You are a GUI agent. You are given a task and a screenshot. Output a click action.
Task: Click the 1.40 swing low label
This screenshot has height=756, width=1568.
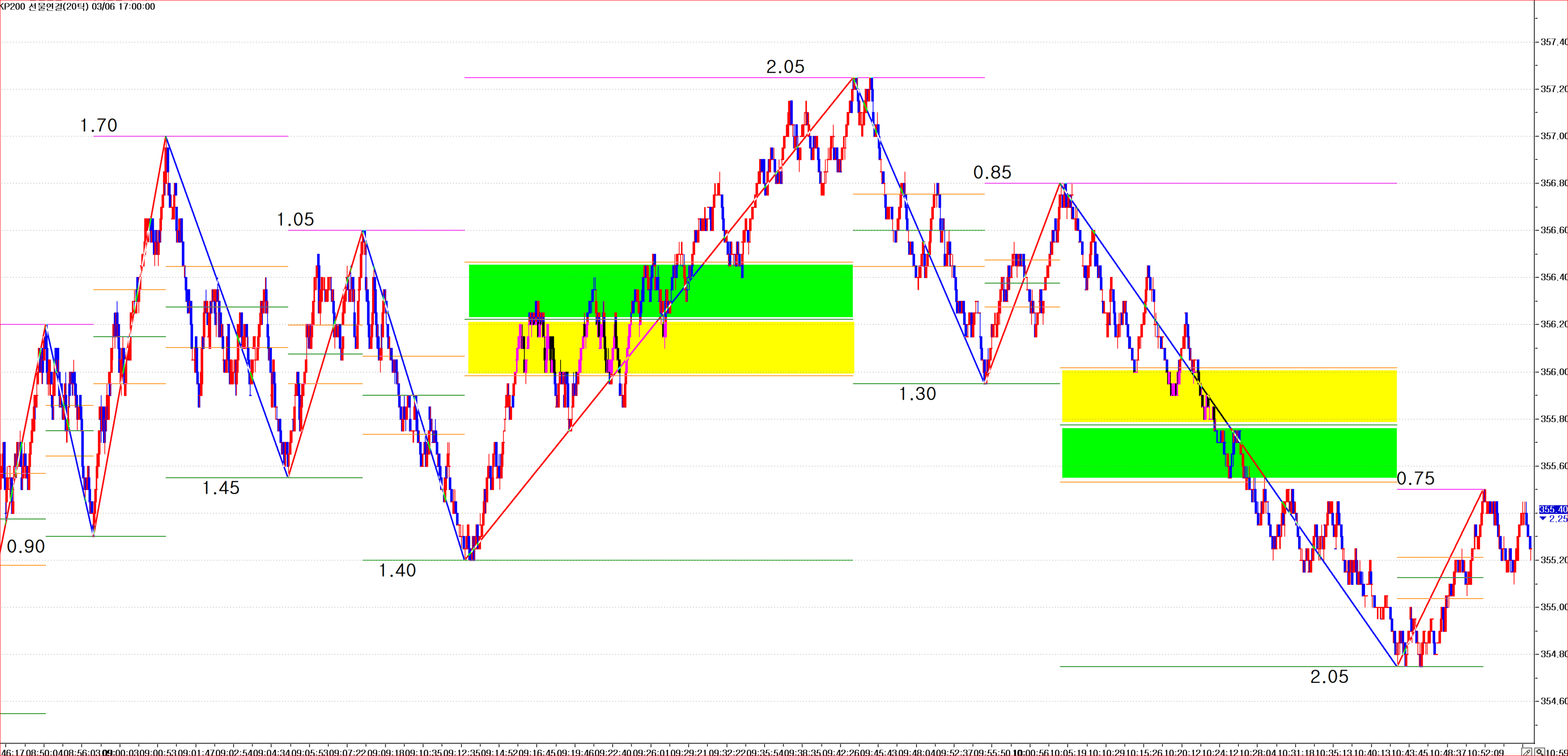tap(397, 570)
